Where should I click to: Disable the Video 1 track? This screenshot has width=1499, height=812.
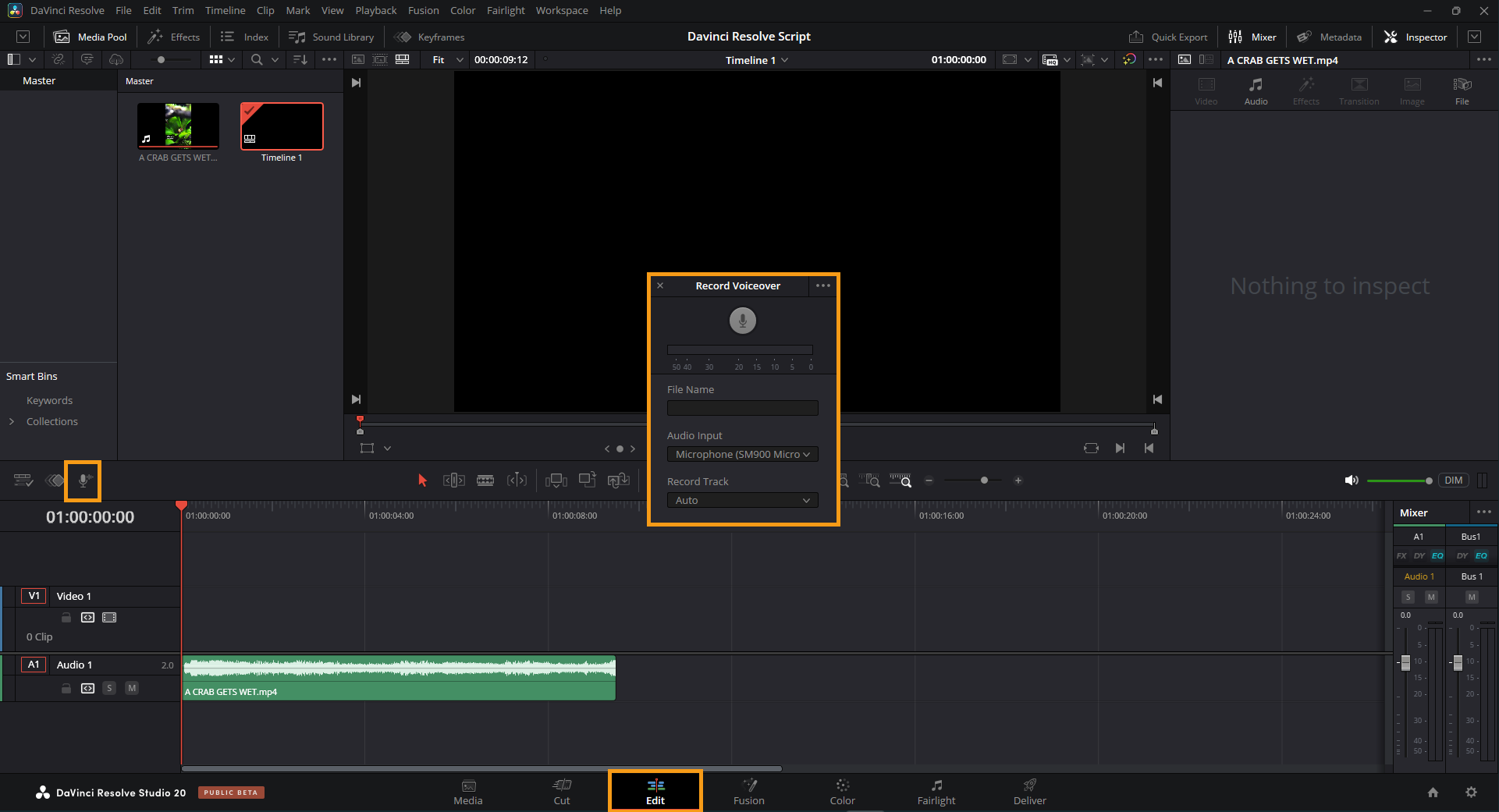point(109,617)
